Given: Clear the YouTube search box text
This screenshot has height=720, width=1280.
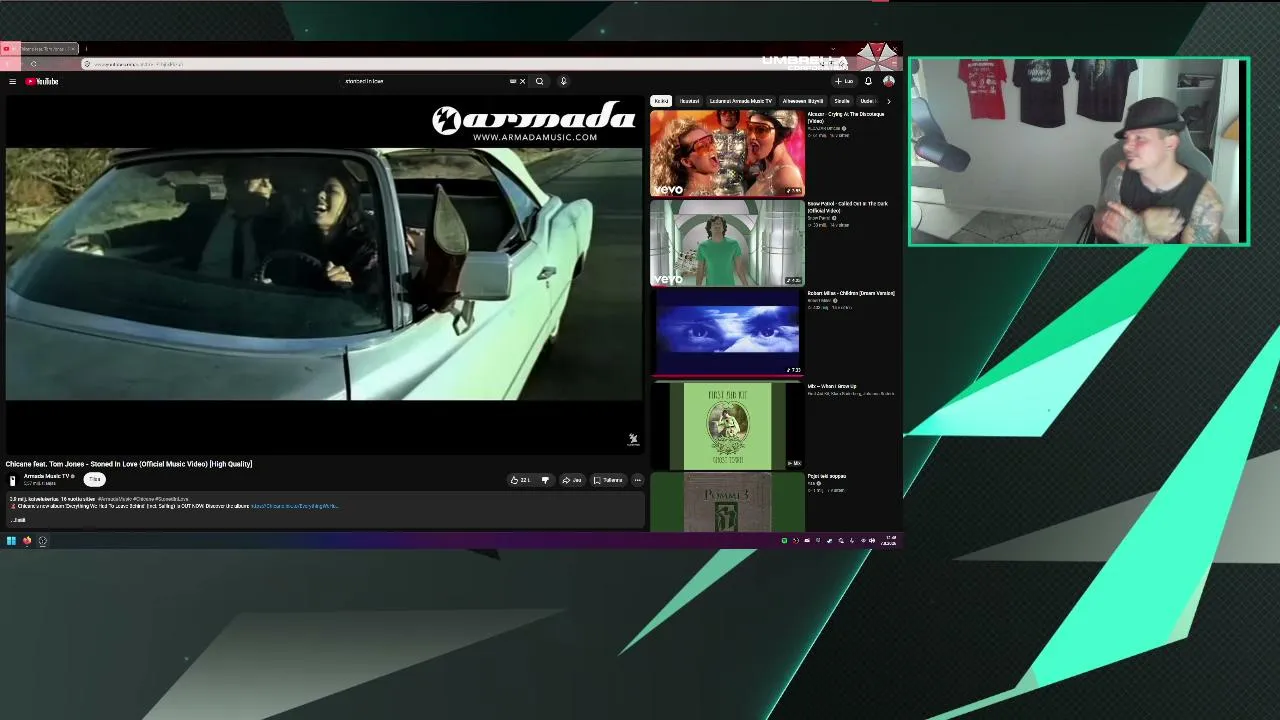Looking at the screenshot, I should coord(522,82).
